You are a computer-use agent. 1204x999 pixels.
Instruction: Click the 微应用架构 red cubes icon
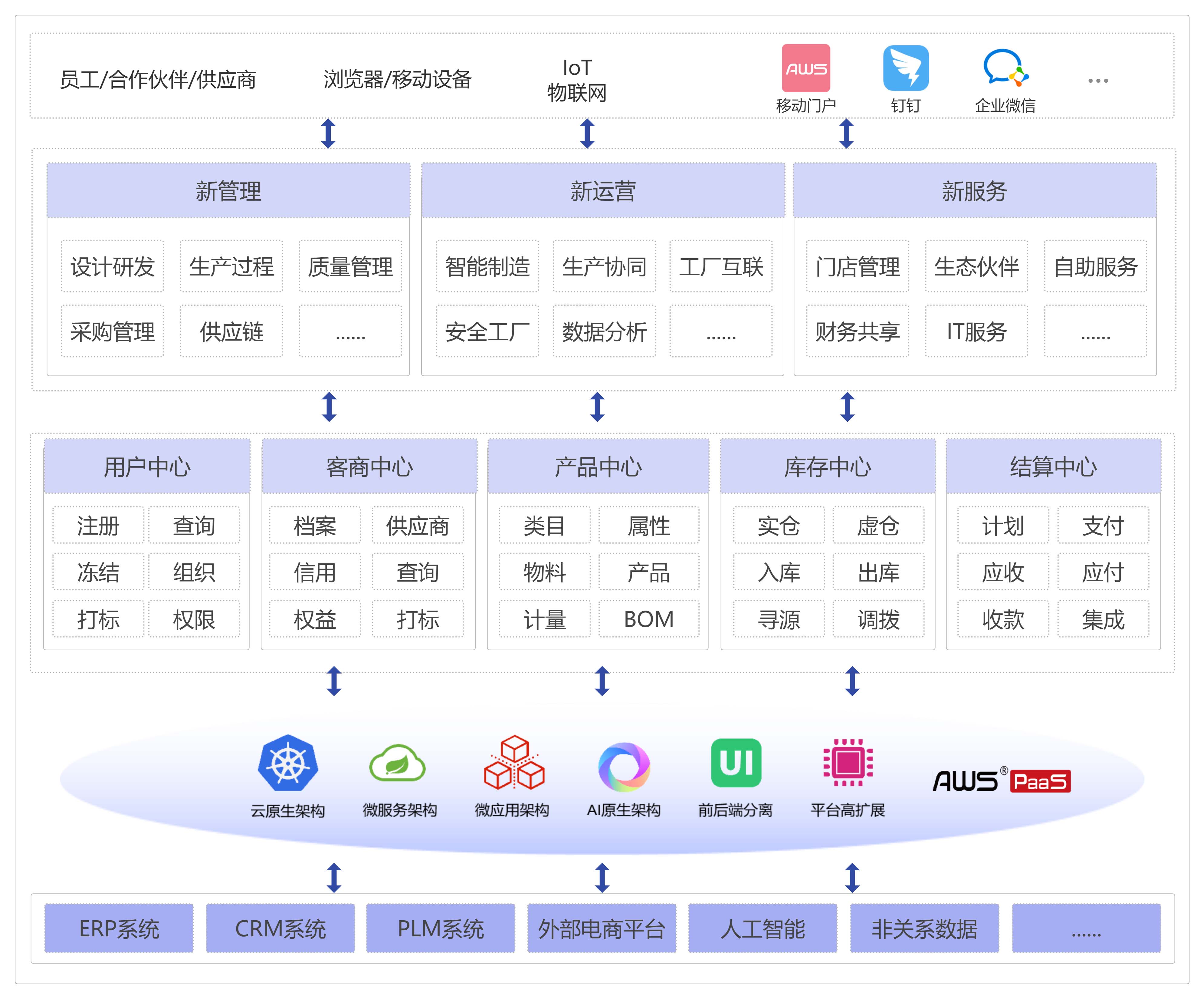[514, 763]
